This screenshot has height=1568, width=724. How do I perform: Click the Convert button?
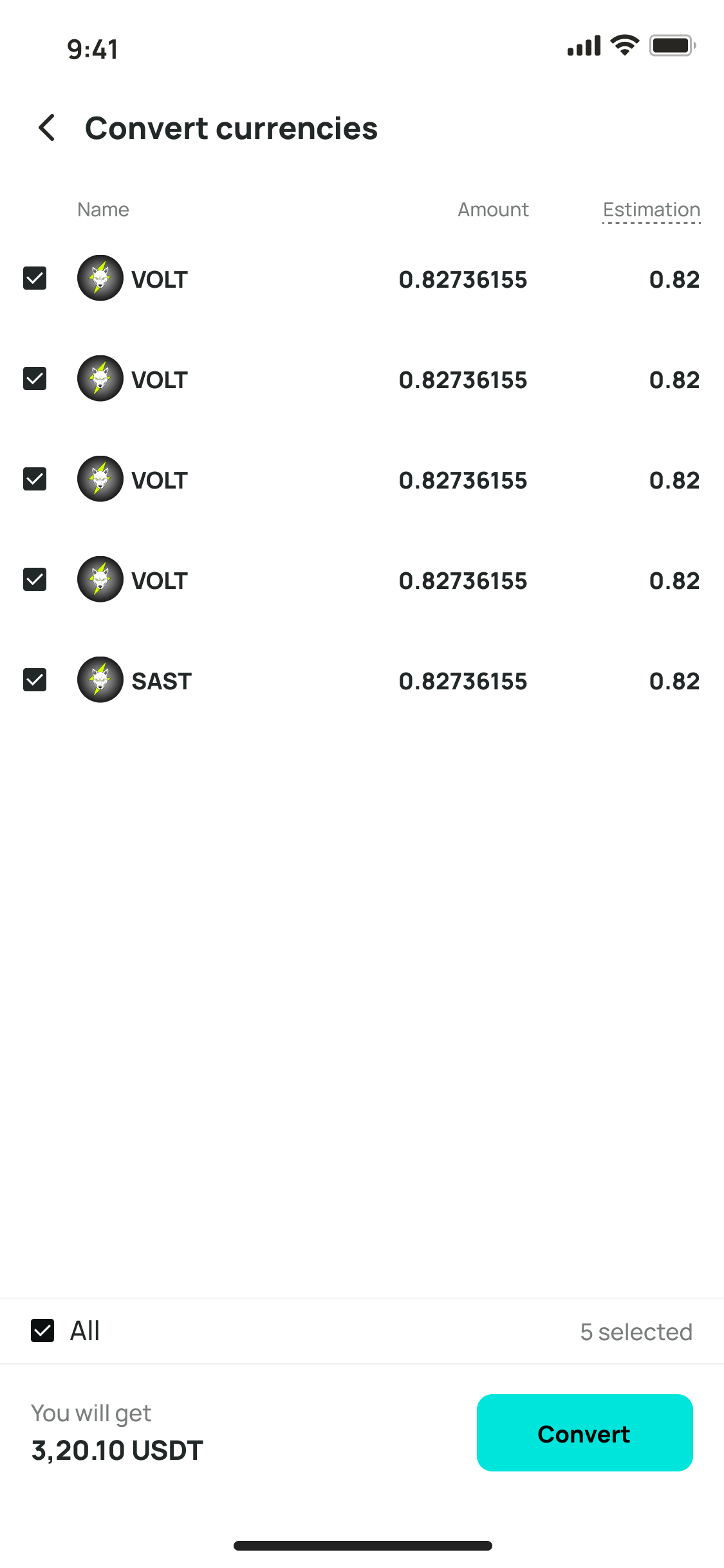(585, 1433)
